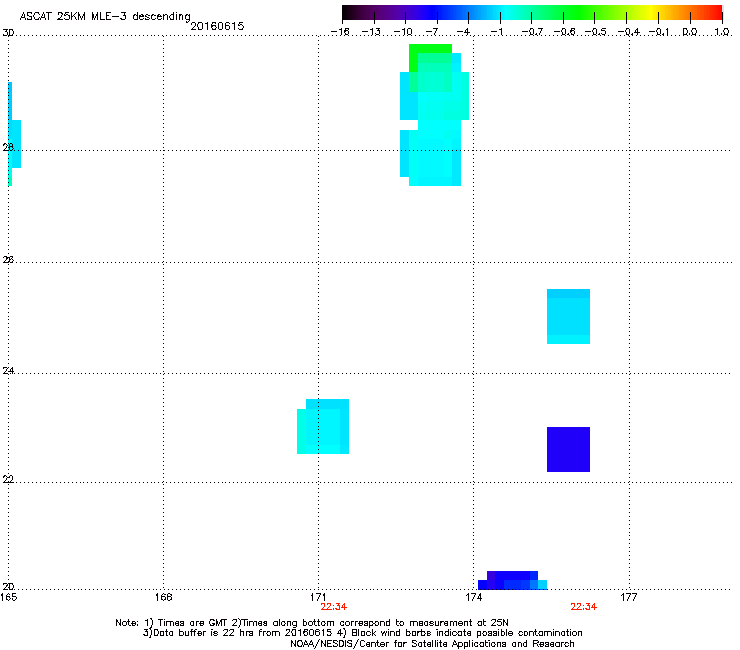The height and width of the screenshot is (650, 740).
Task: Click the color bar label -0.4
Action: pos(628,32)
